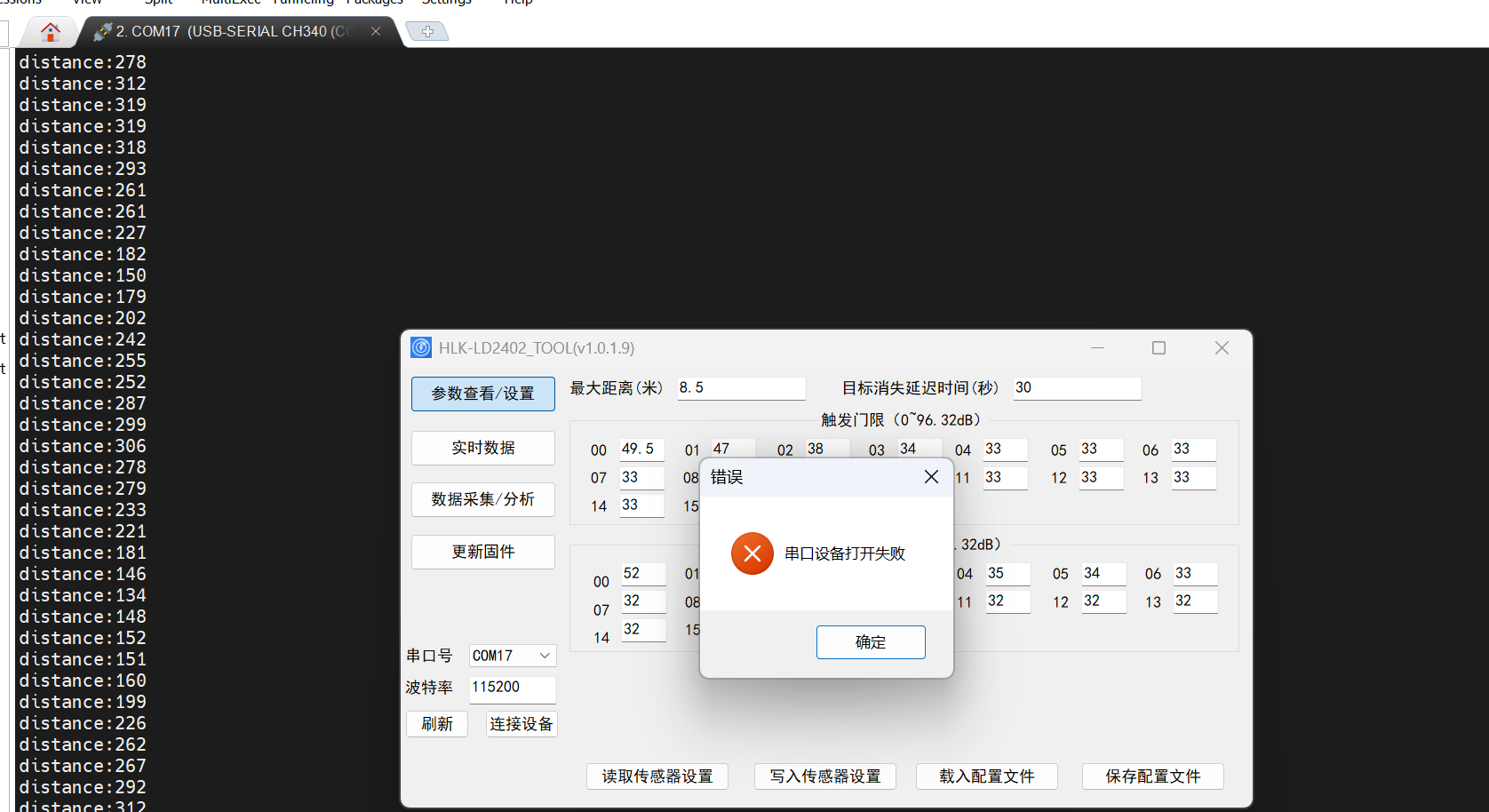Click the baud rate 115200 field
This screenshot has width=1489, height=812.
(513, 688)
